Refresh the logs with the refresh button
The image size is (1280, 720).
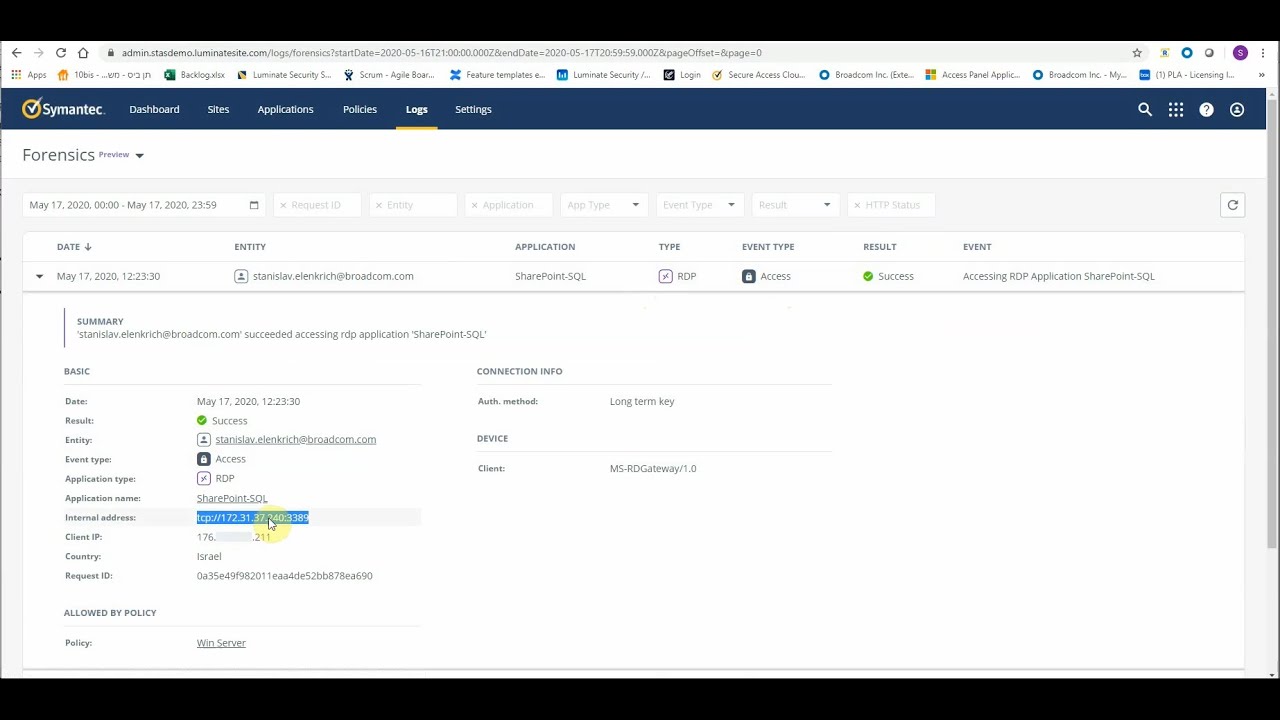click(x=1233, y=205)
